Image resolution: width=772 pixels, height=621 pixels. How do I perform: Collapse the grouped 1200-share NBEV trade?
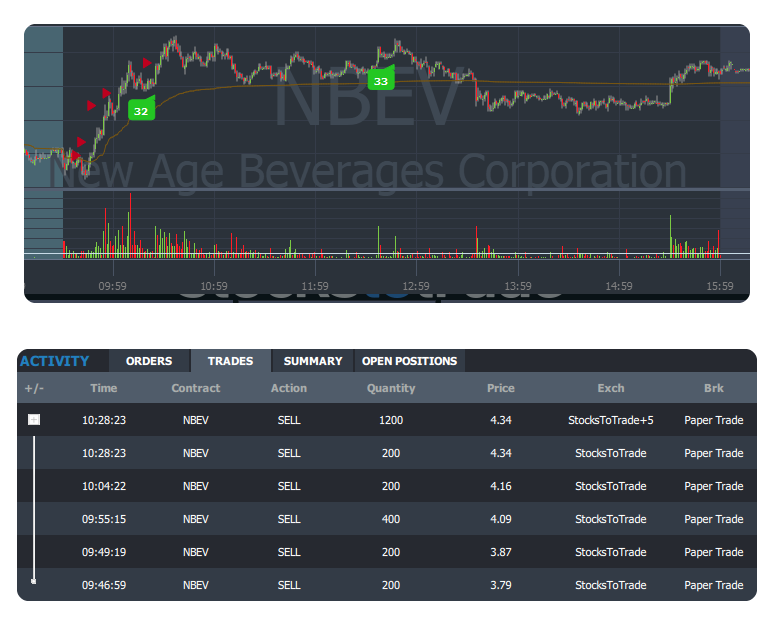click(33, 420)
